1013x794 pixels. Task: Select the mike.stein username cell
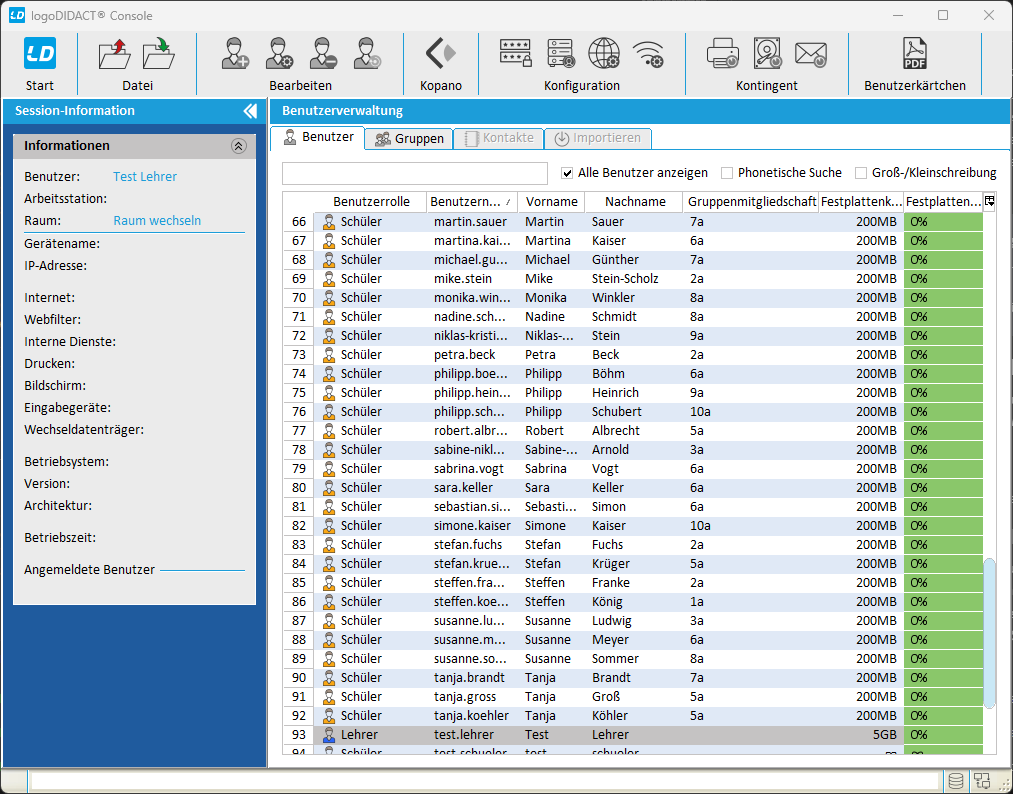point(474,279)
